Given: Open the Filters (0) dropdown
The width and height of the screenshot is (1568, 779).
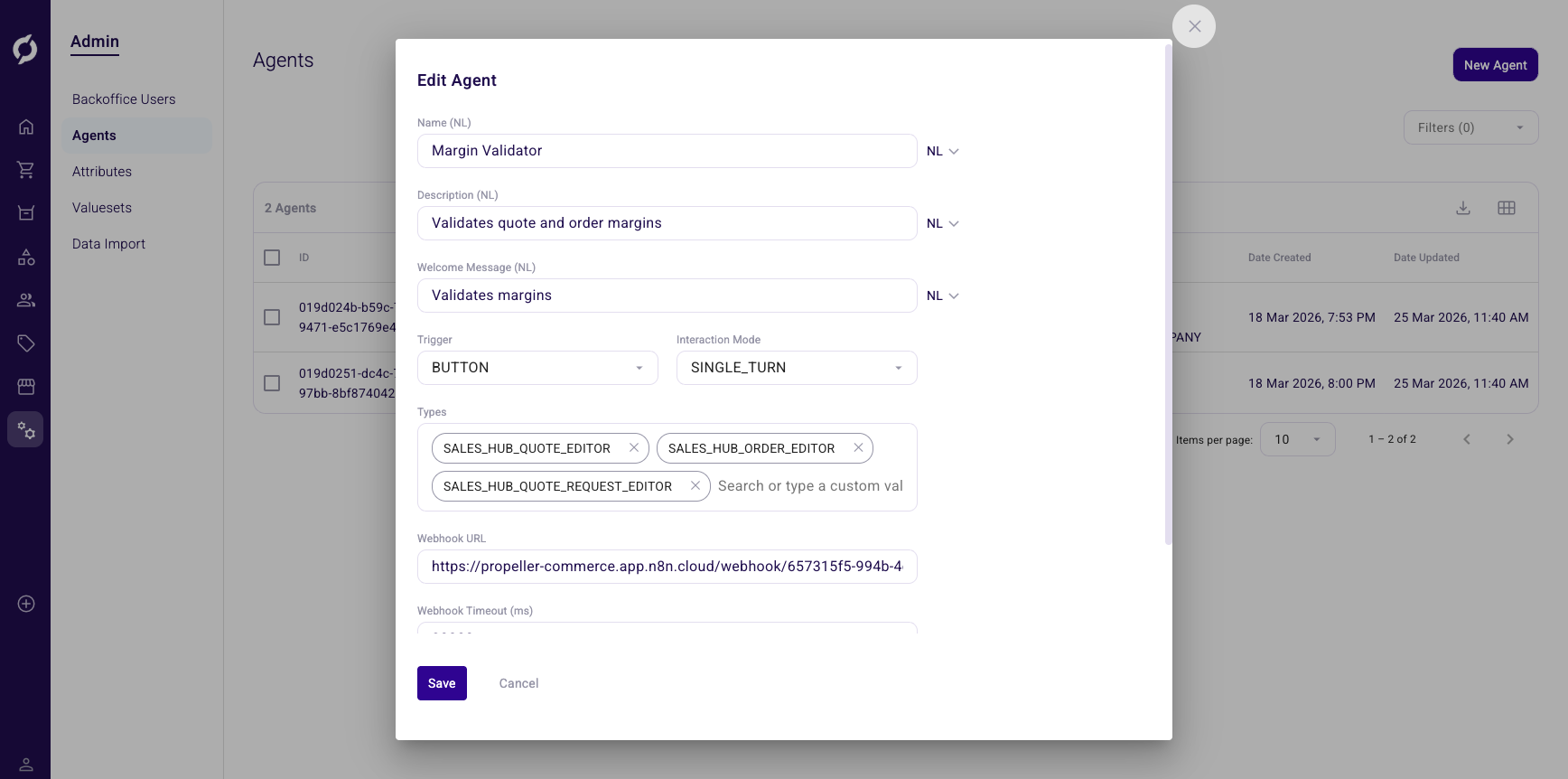Looking at the screenshot, I should (x=1470, y=127).
